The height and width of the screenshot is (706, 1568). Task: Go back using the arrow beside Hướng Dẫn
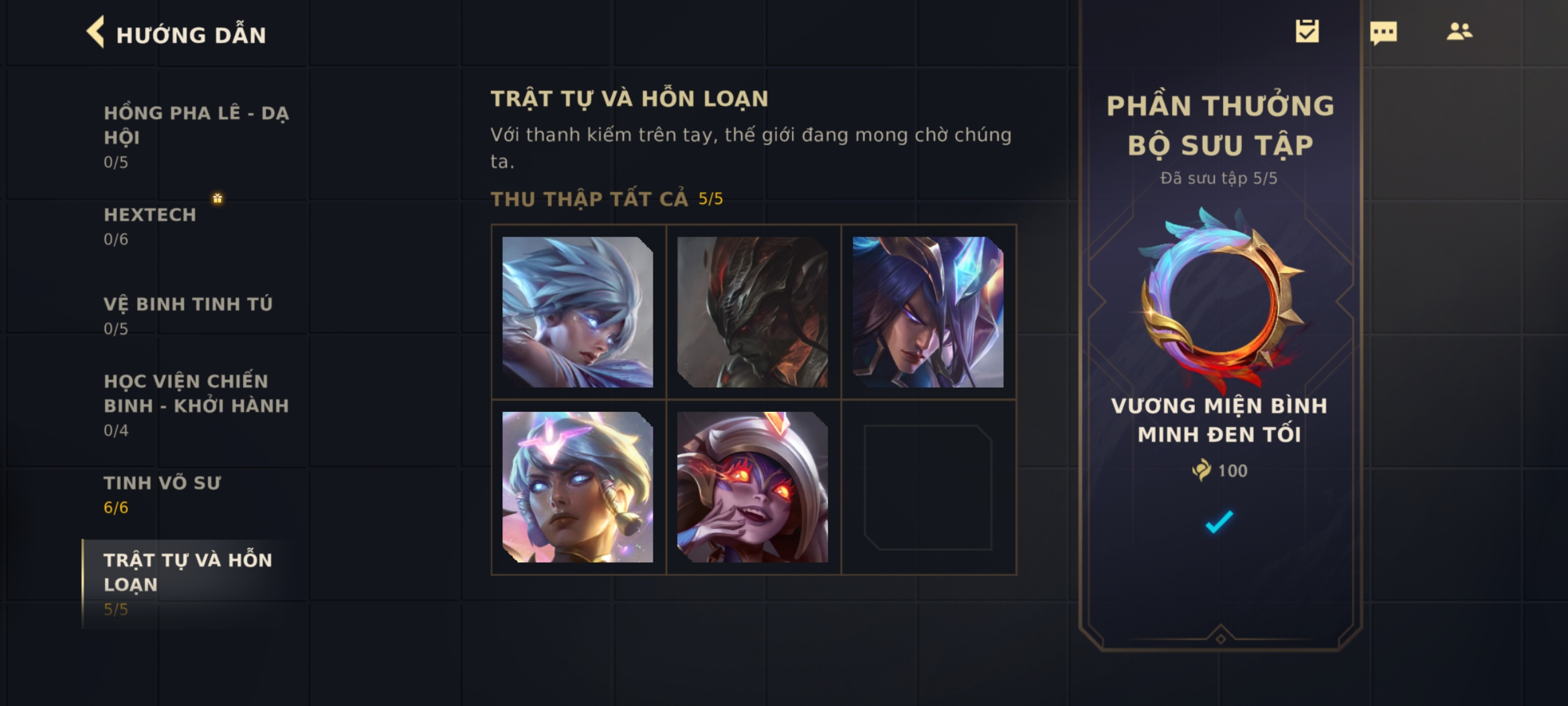95,32
